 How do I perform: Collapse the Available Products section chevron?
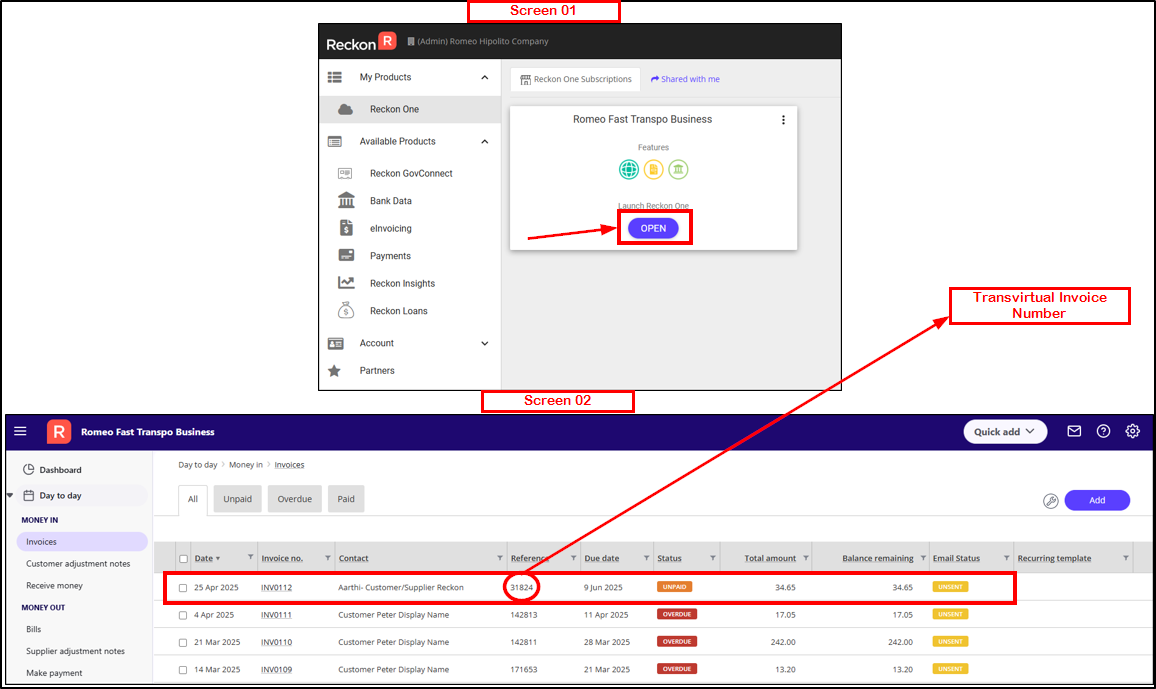pyautogui.click(x=484, y=141)
